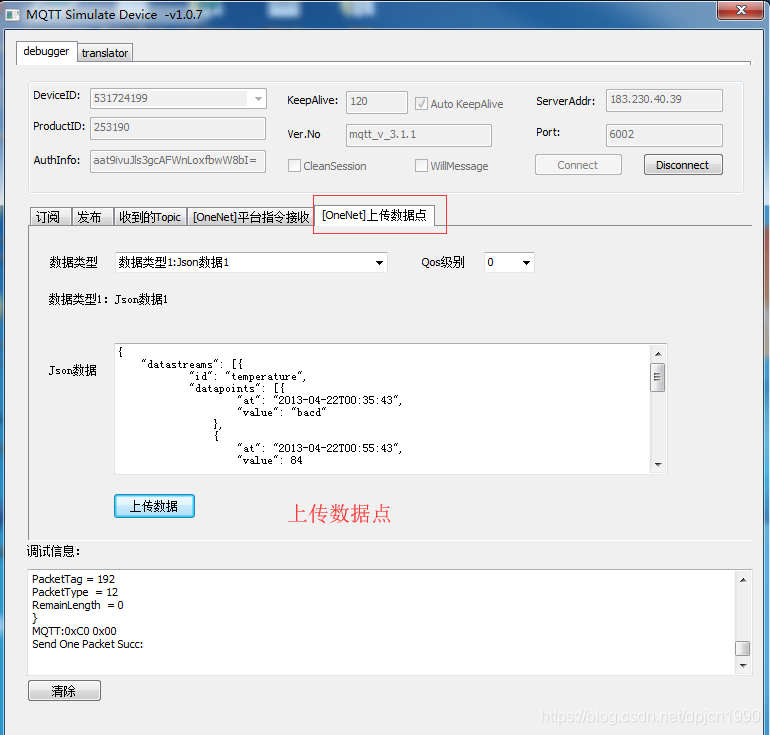
Task: Expand the 数据类型 dropdown
Action: (x=379, y=263)
